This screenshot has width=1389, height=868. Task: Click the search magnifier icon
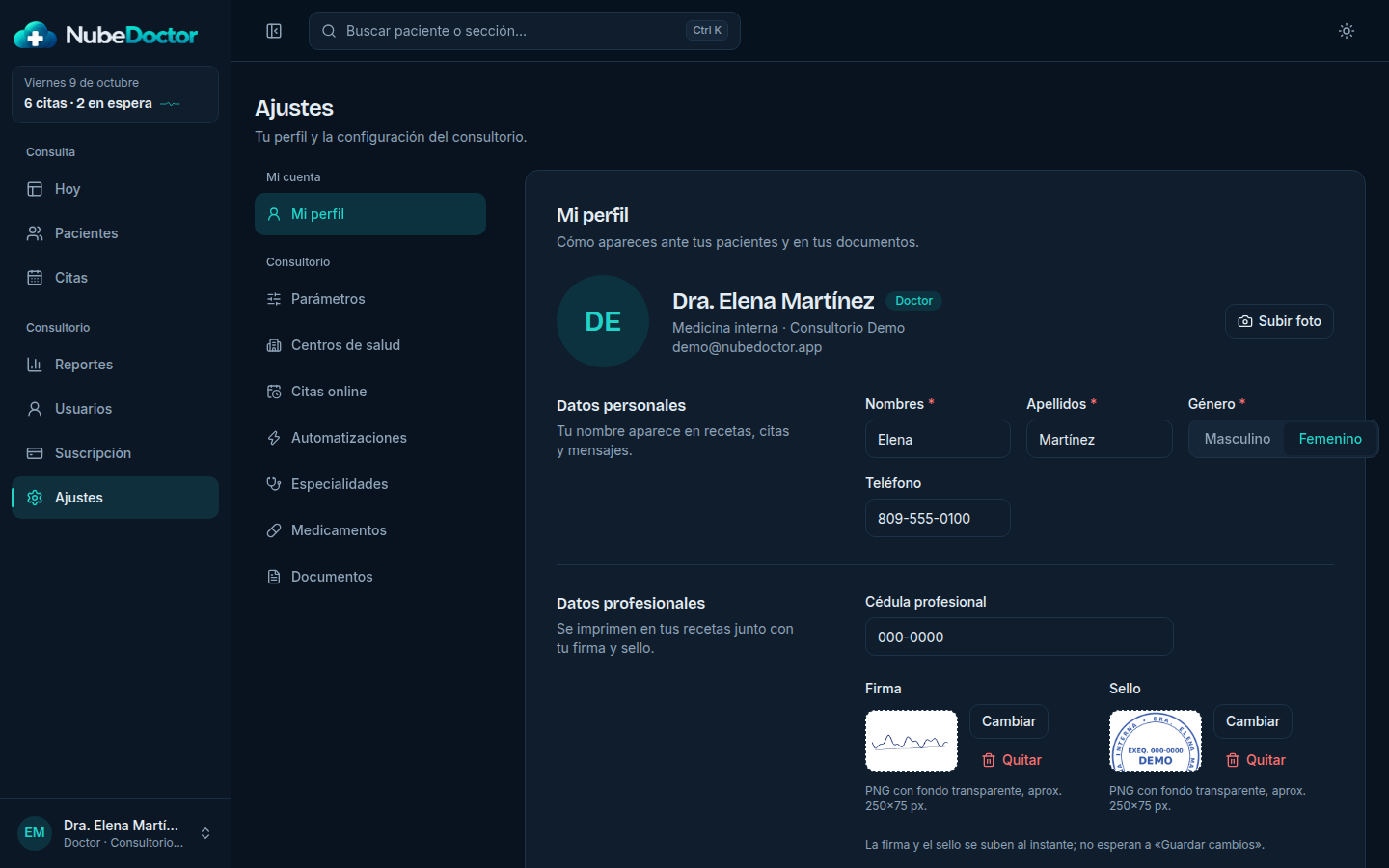click(329, 31)
